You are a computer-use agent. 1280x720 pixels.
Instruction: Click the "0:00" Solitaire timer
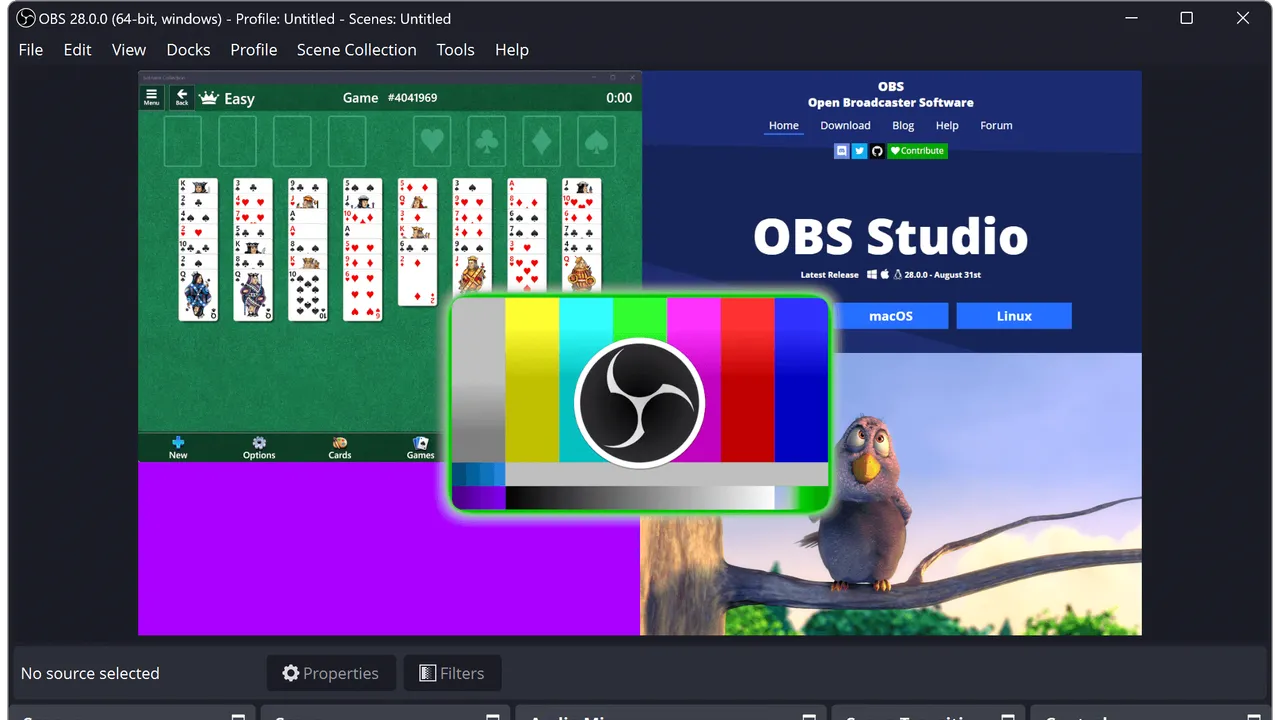pyautogui.click(x=619, y=98)
